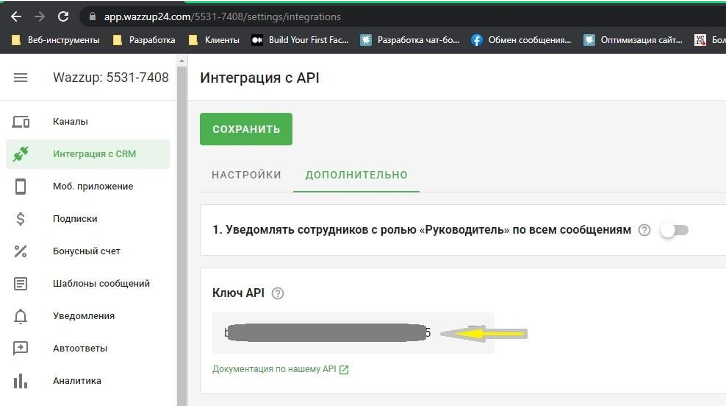
Task: Click the hamburger menu icon
Action: [20, 78]
